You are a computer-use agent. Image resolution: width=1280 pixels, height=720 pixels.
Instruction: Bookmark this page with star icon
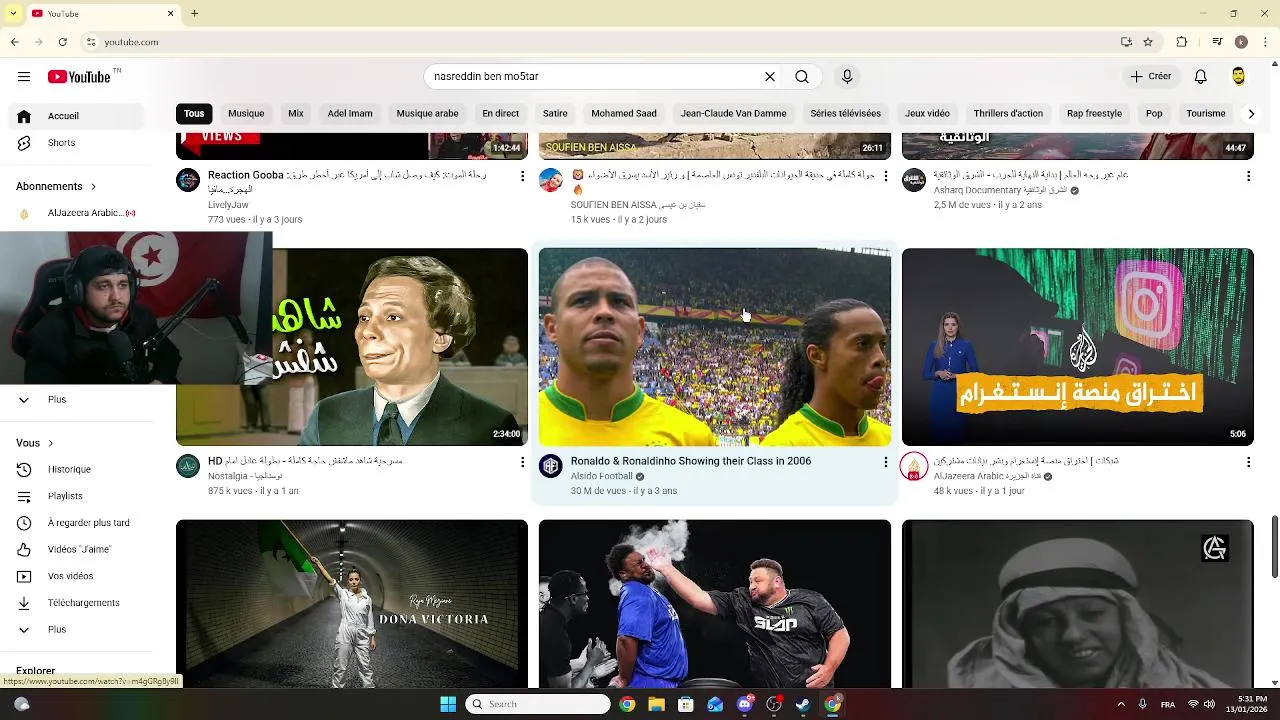[x=1148, y=42]
